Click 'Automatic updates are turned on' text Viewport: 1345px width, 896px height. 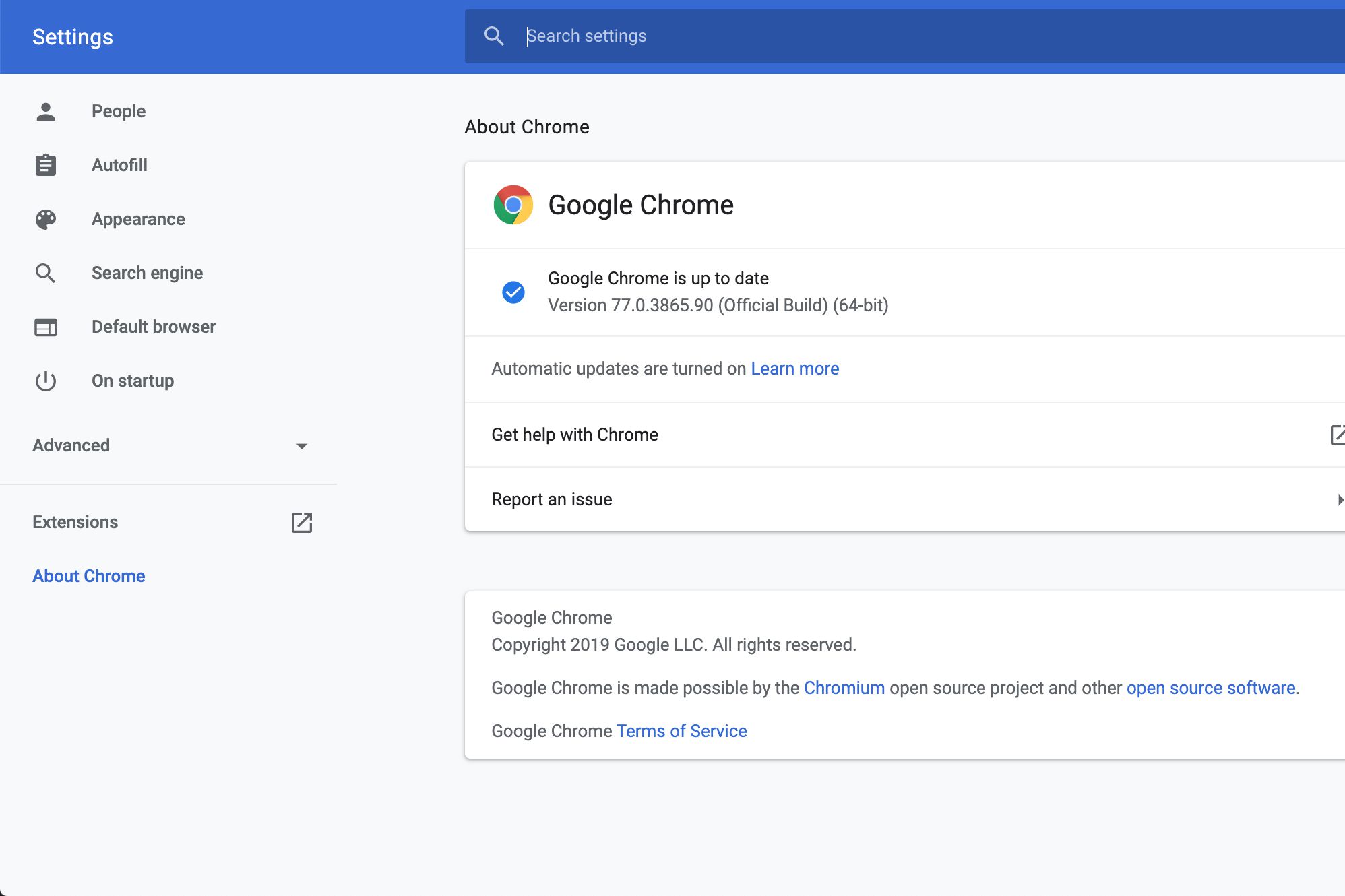(x=619, y=369)
